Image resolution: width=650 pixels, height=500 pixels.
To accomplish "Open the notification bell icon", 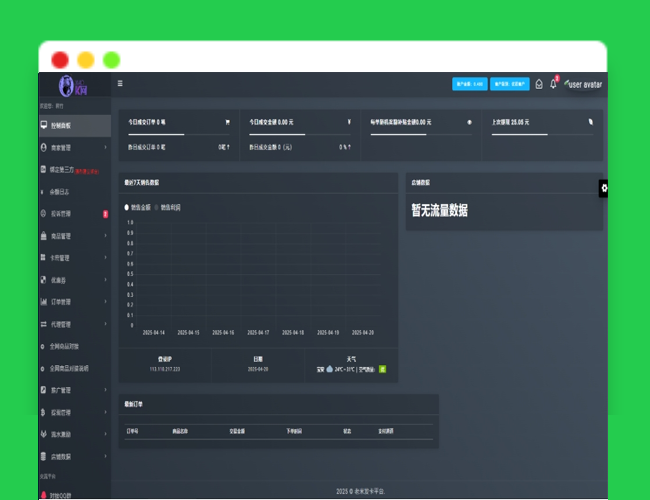I will [553, 84].
